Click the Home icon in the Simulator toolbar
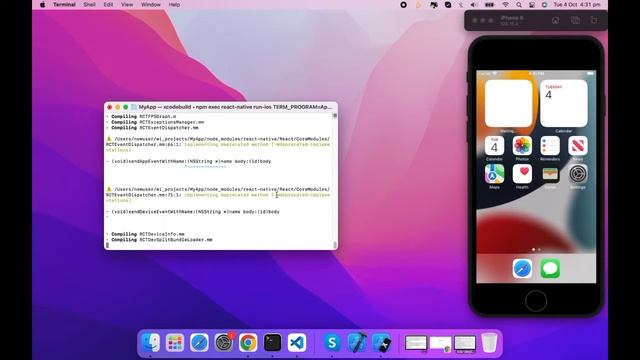The width and height of the screenshot is (640, 360). (x=556, y=20)
